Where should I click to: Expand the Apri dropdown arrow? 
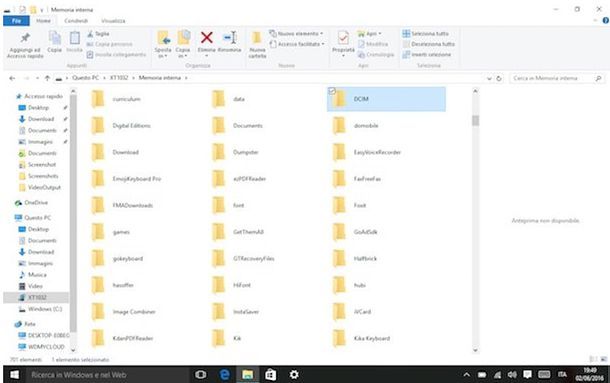click(x=380, y=34)
